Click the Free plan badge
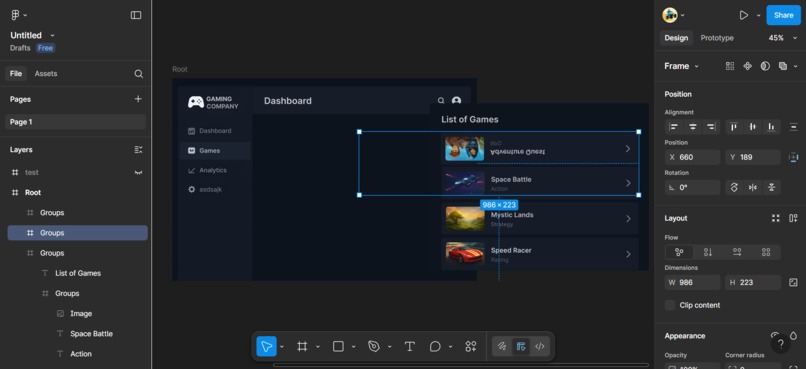The height and width of the screenshot is (369, 806). coord(45,48)
